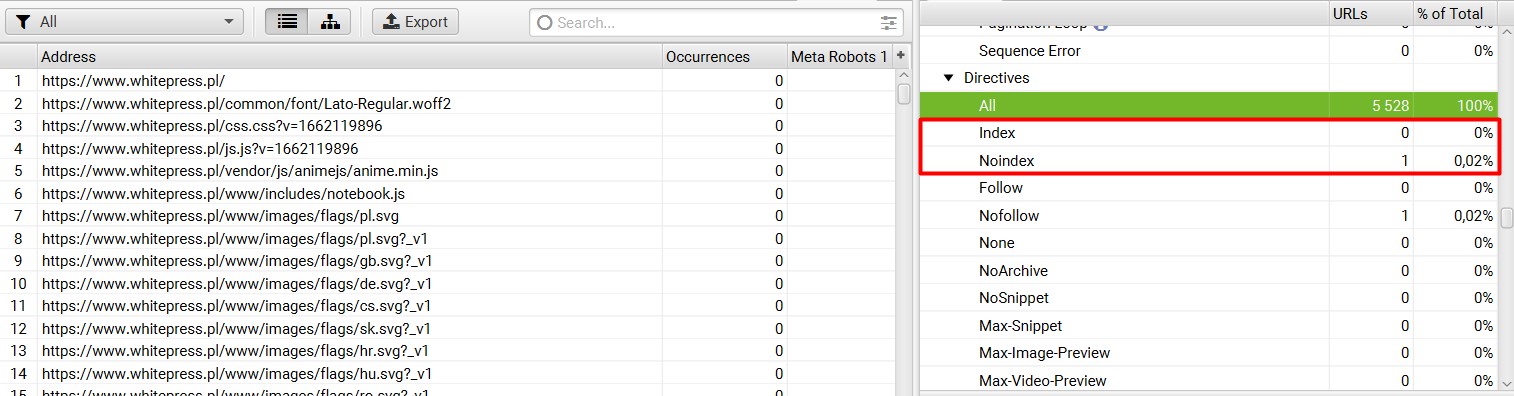Focus the Search input field
The height and width of the screenshot is (396, 1514).
[x=715, y=22]
